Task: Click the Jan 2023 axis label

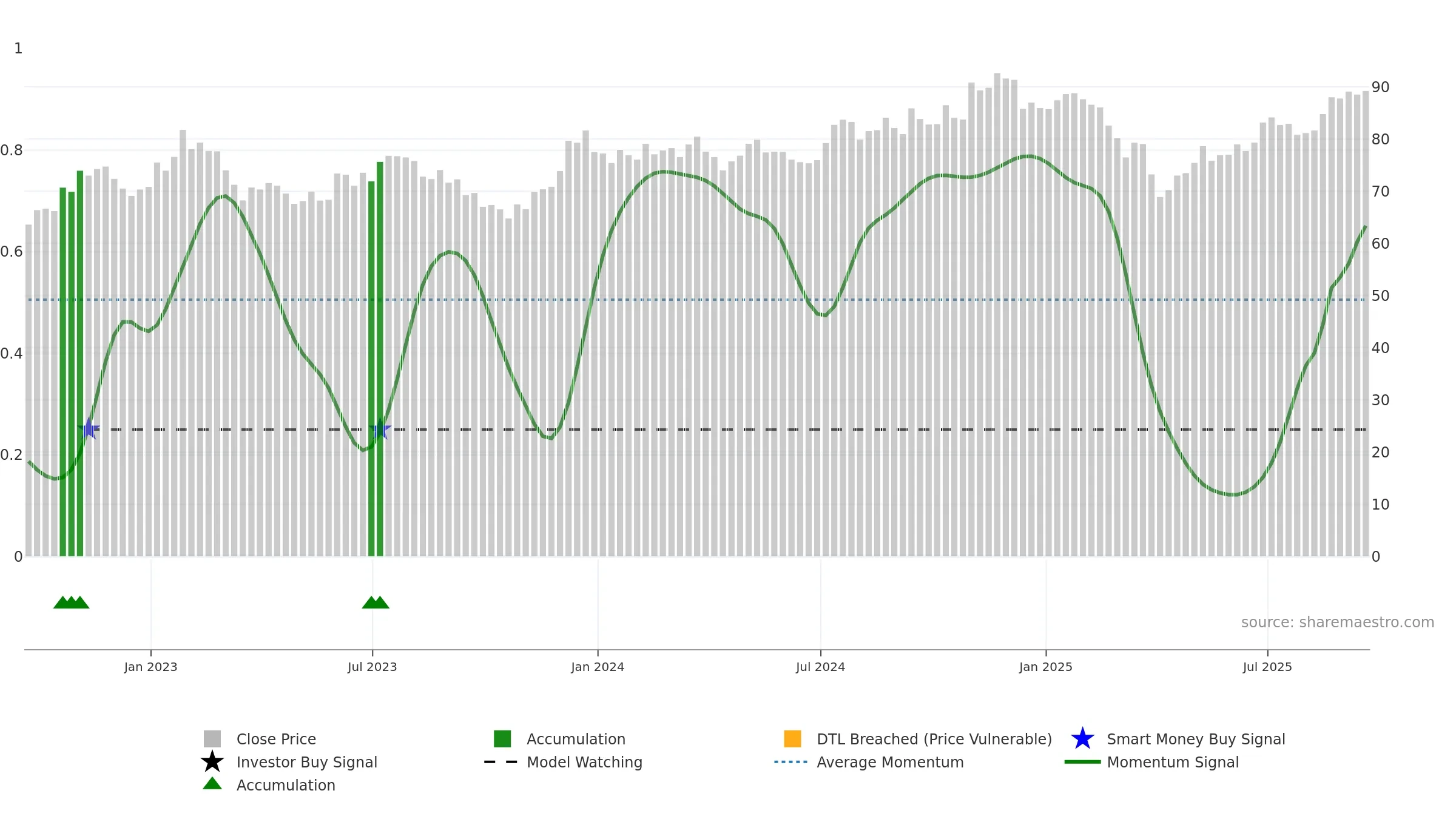Action: tap(150, 667)
